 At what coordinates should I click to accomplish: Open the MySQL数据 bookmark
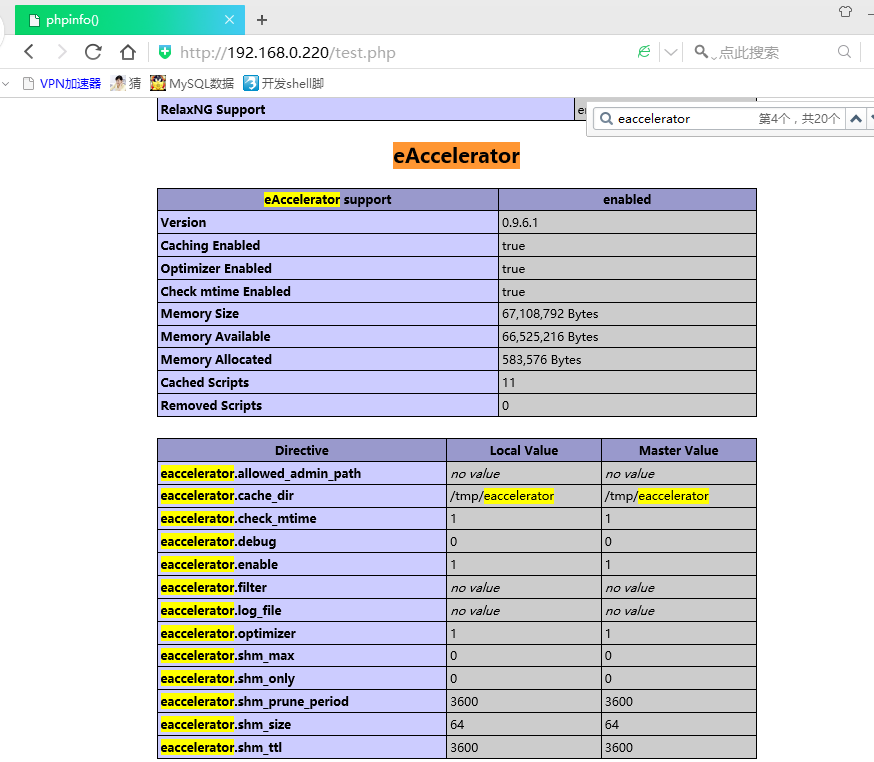[x=192, y=84]
